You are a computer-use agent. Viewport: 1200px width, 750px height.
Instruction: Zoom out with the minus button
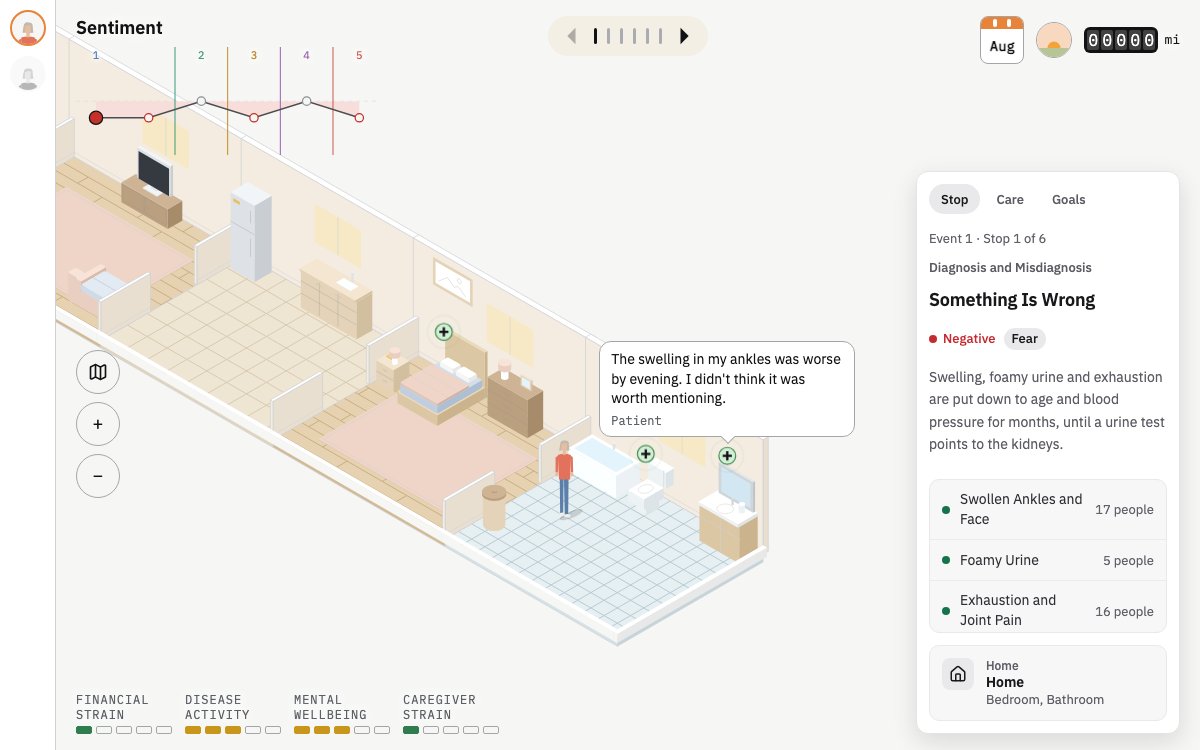click(x=98, y=476)
